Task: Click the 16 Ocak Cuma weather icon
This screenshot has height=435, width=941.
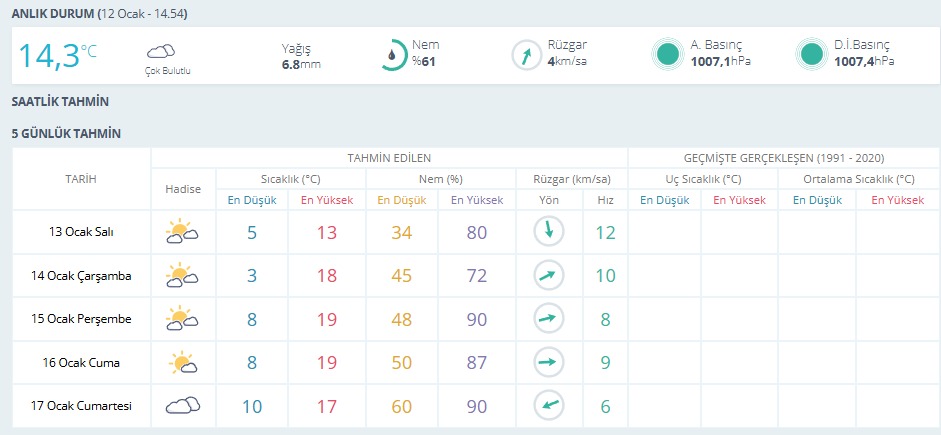Action: pos(184,362)
